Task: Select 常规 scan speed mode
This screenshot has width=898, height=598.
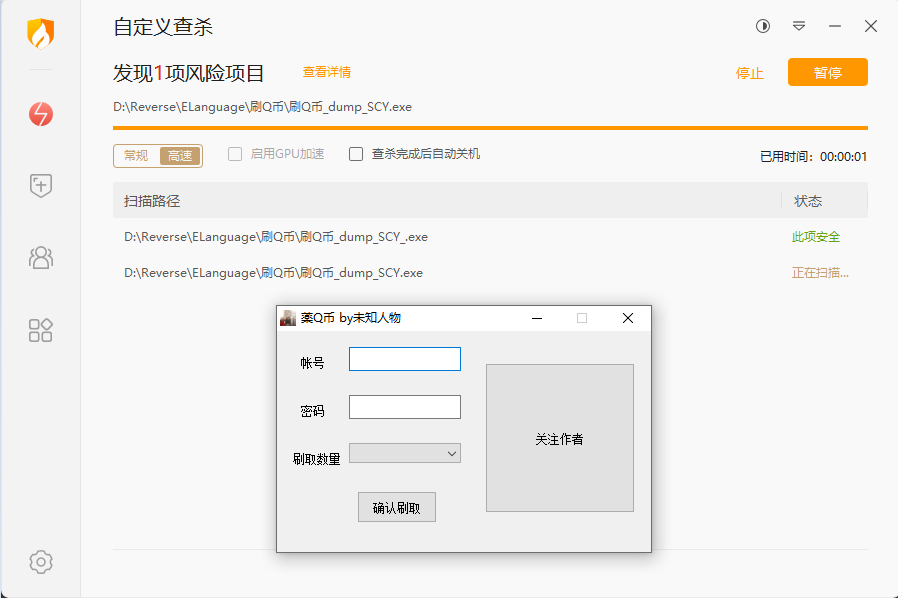Action: pyautogui.click(x=136, y=156)
